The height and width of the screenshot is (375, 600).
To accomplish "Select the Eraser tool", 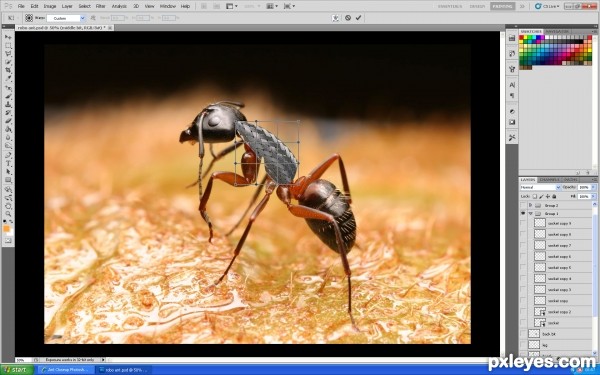I will click(8, 121).
